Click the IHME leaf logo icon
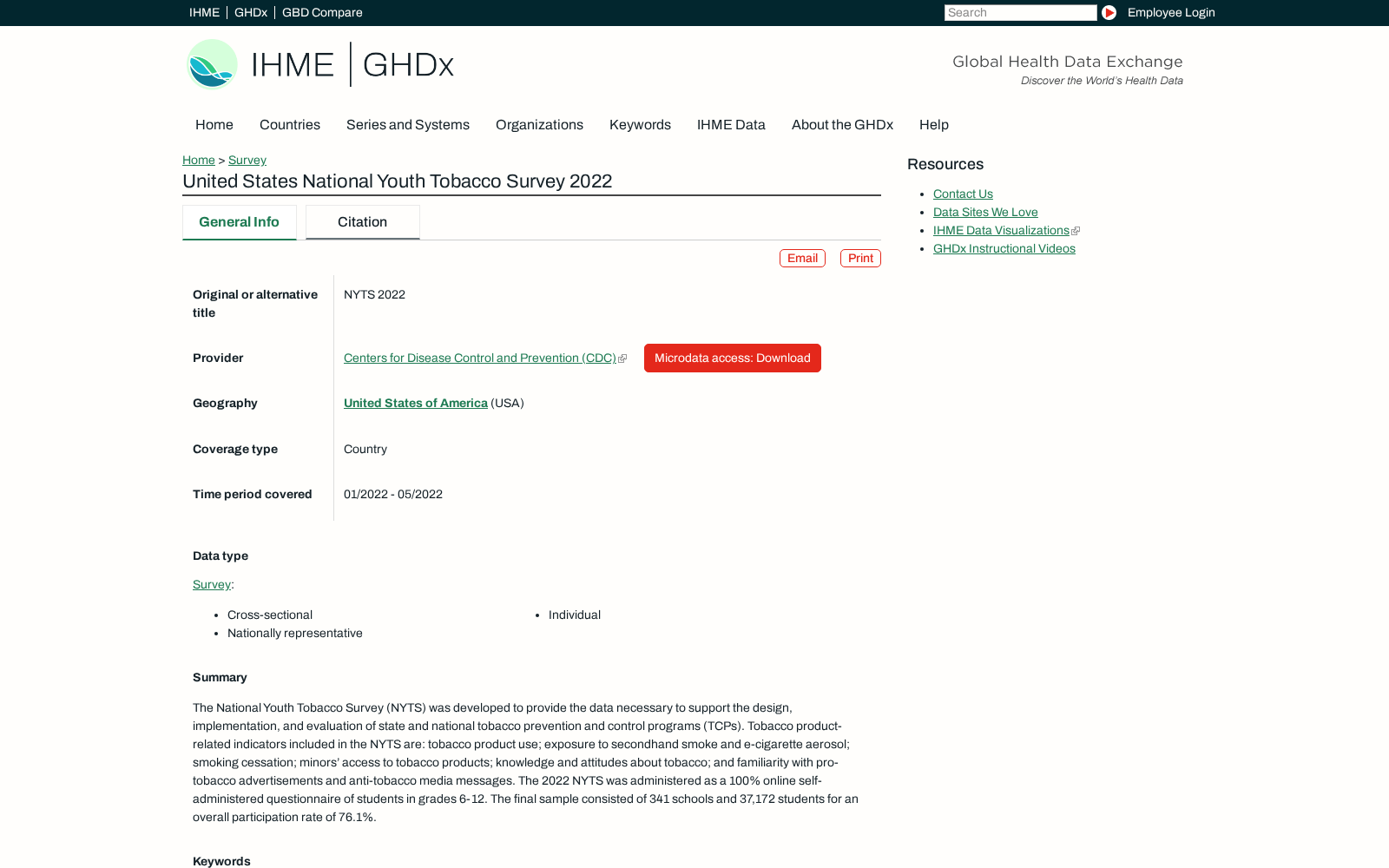 pos(212,64)
